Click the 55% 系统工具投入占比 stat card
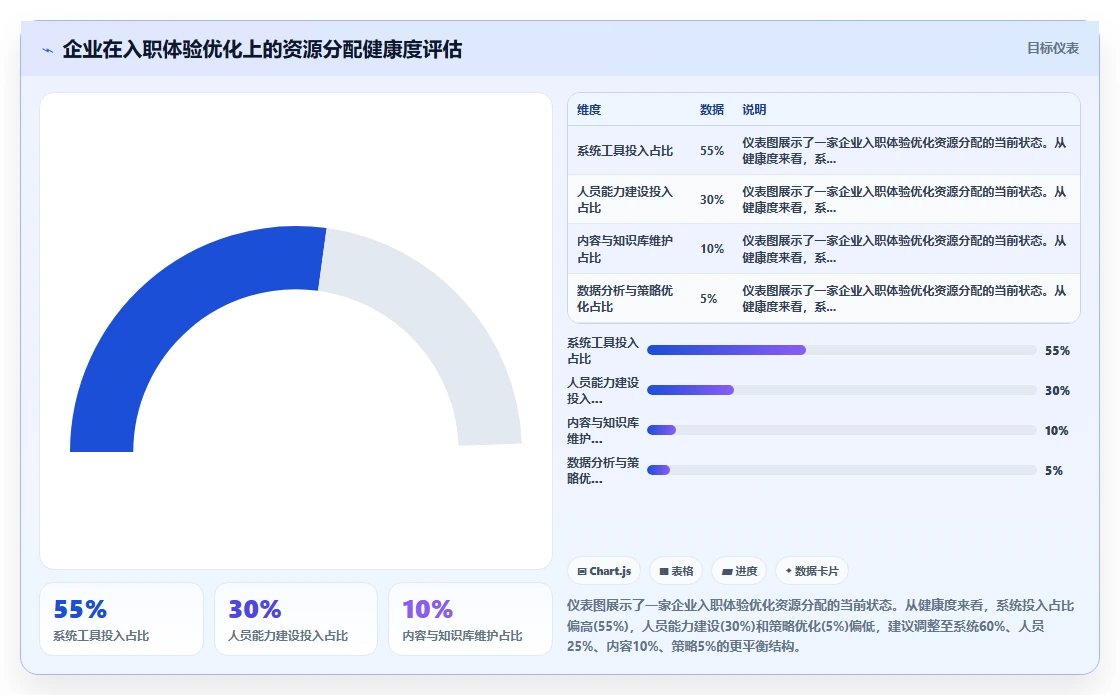The width and height of the screenshot is (1120, 695). click(x=121, y=619)
